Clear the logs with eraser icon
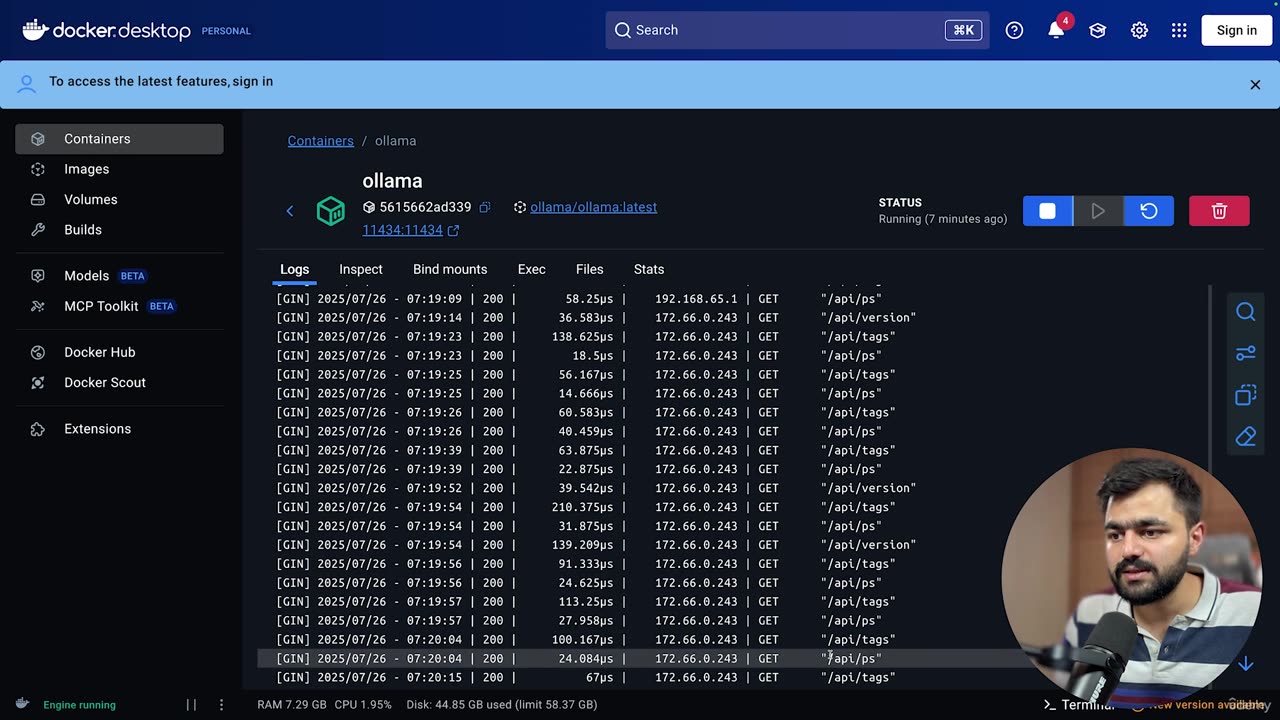This screenshot has width=1280, height=720. (1245, 437)
